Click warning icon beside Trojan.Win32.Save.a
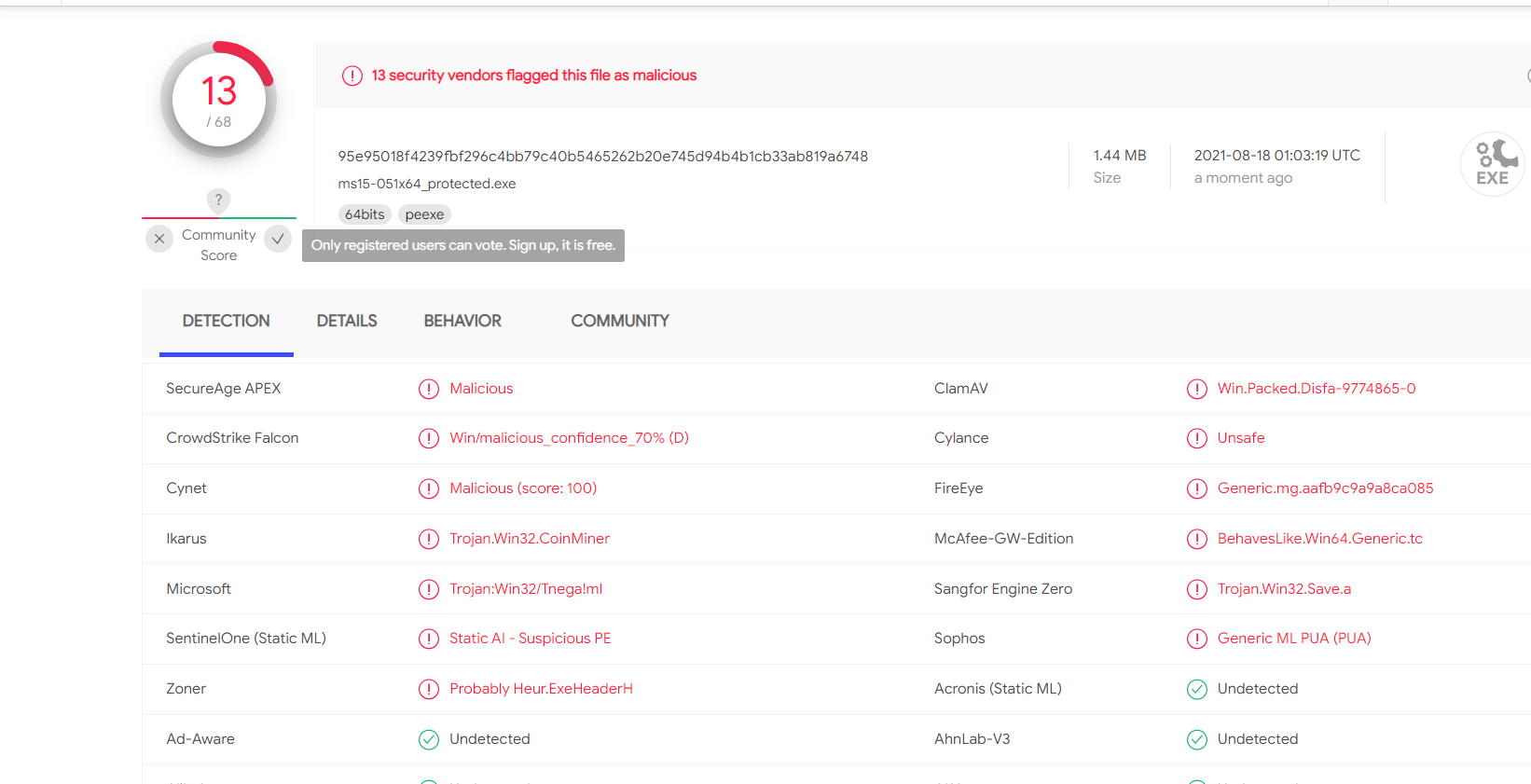This screenshot has width=1531, height=784. (x=1197, y=589)
